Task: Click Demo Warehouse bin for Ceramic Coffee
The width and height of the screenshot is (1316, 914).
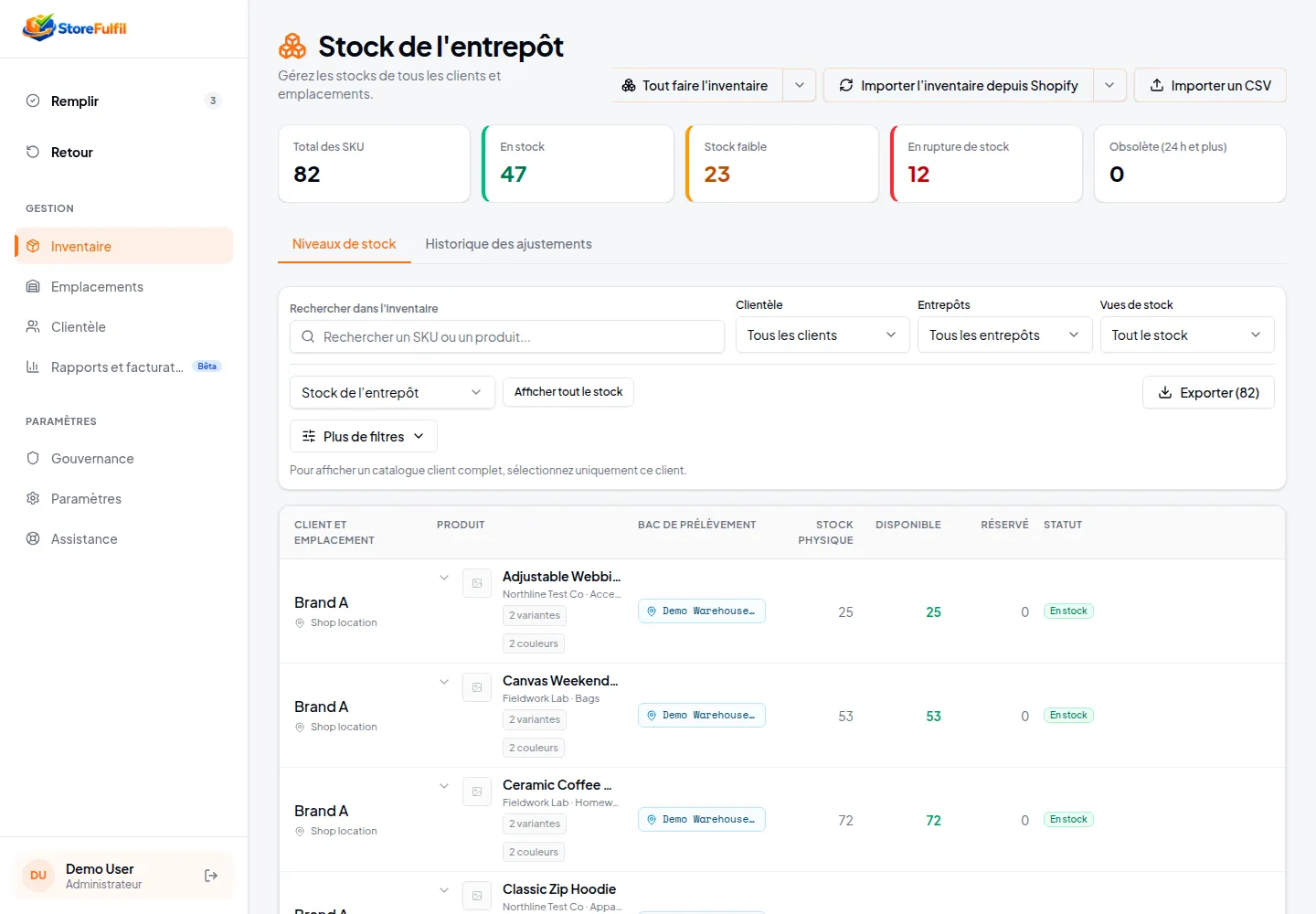Action: coord(701,819)
